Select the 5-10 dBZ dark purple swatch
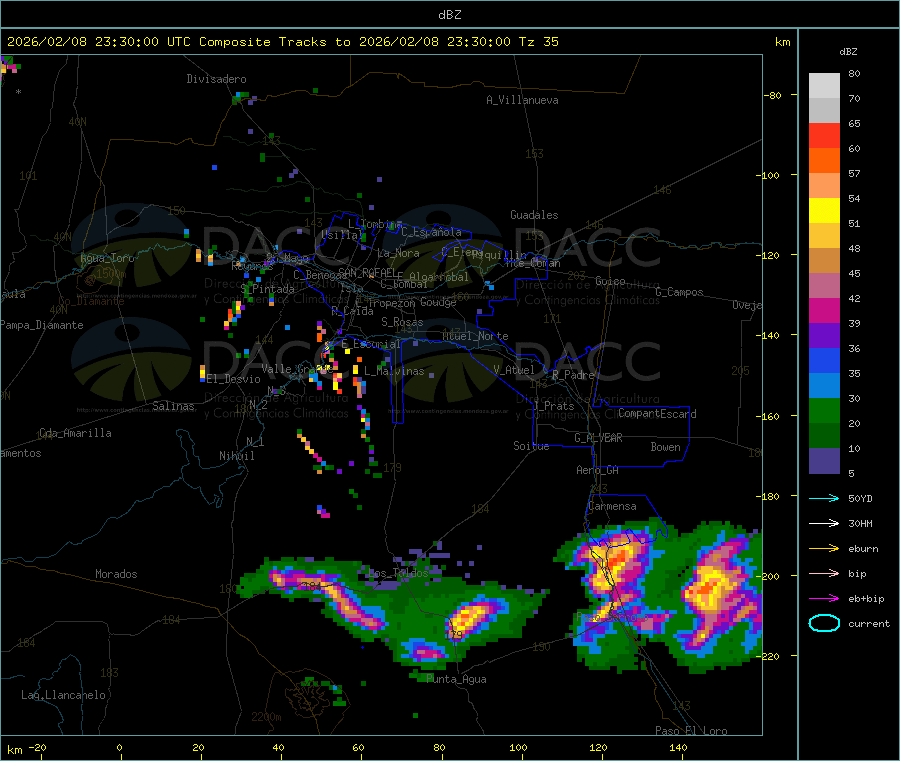 coord(824,461)
